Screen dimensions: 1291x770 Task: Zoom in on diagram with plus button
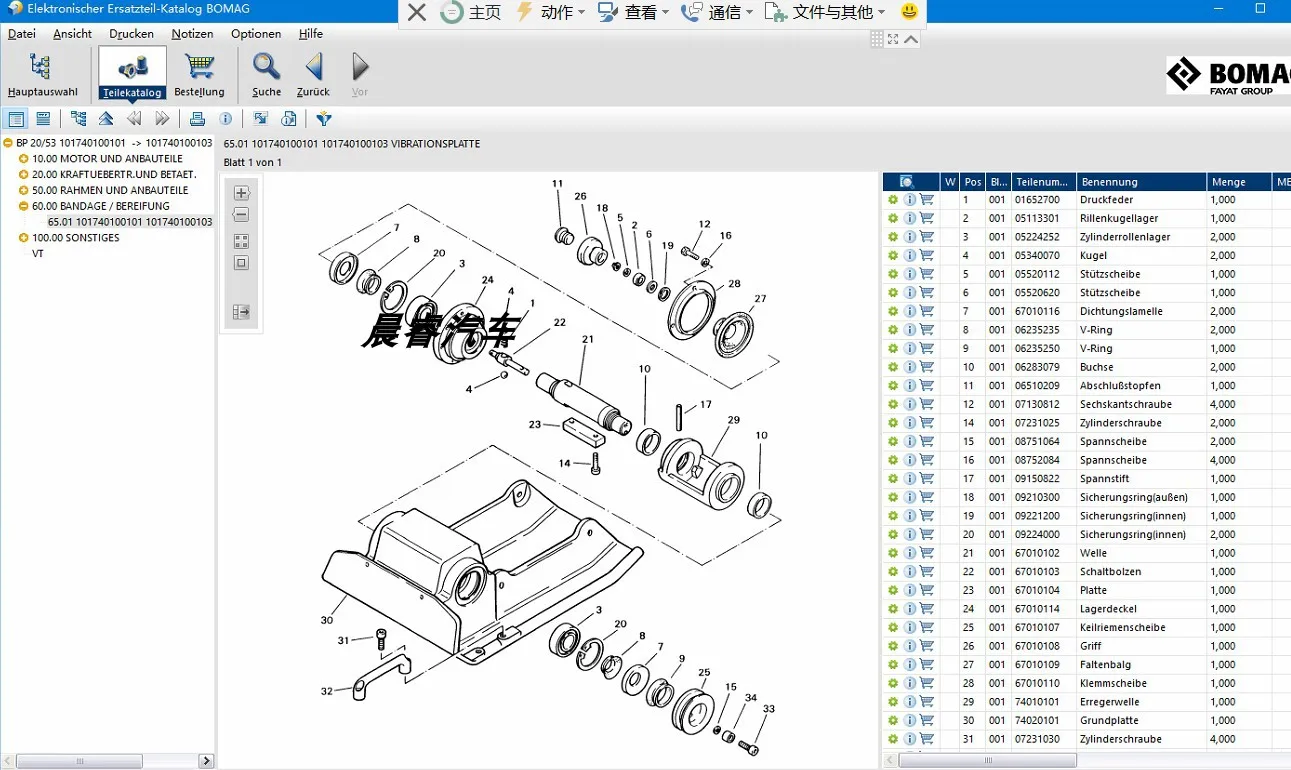coord(241,193)
